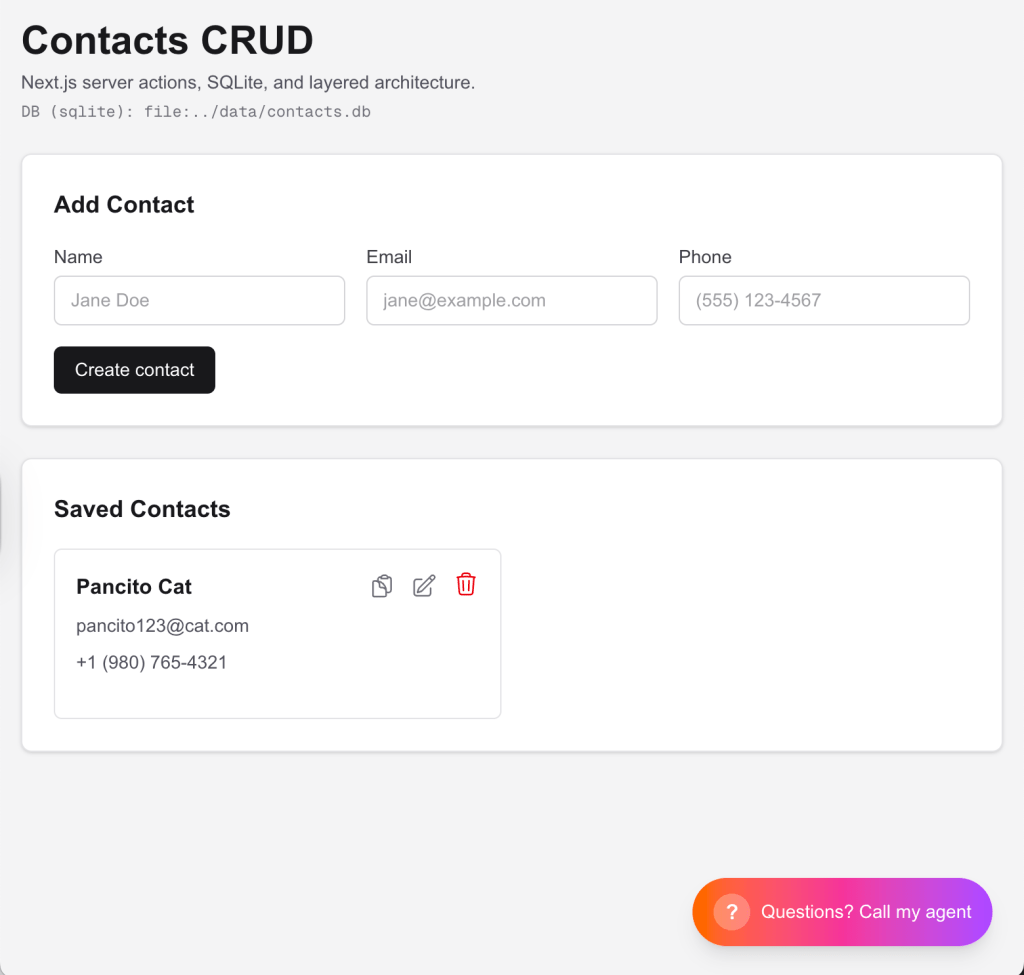
Task: Focus the Name input field
Action: click(x=199, y=300)
